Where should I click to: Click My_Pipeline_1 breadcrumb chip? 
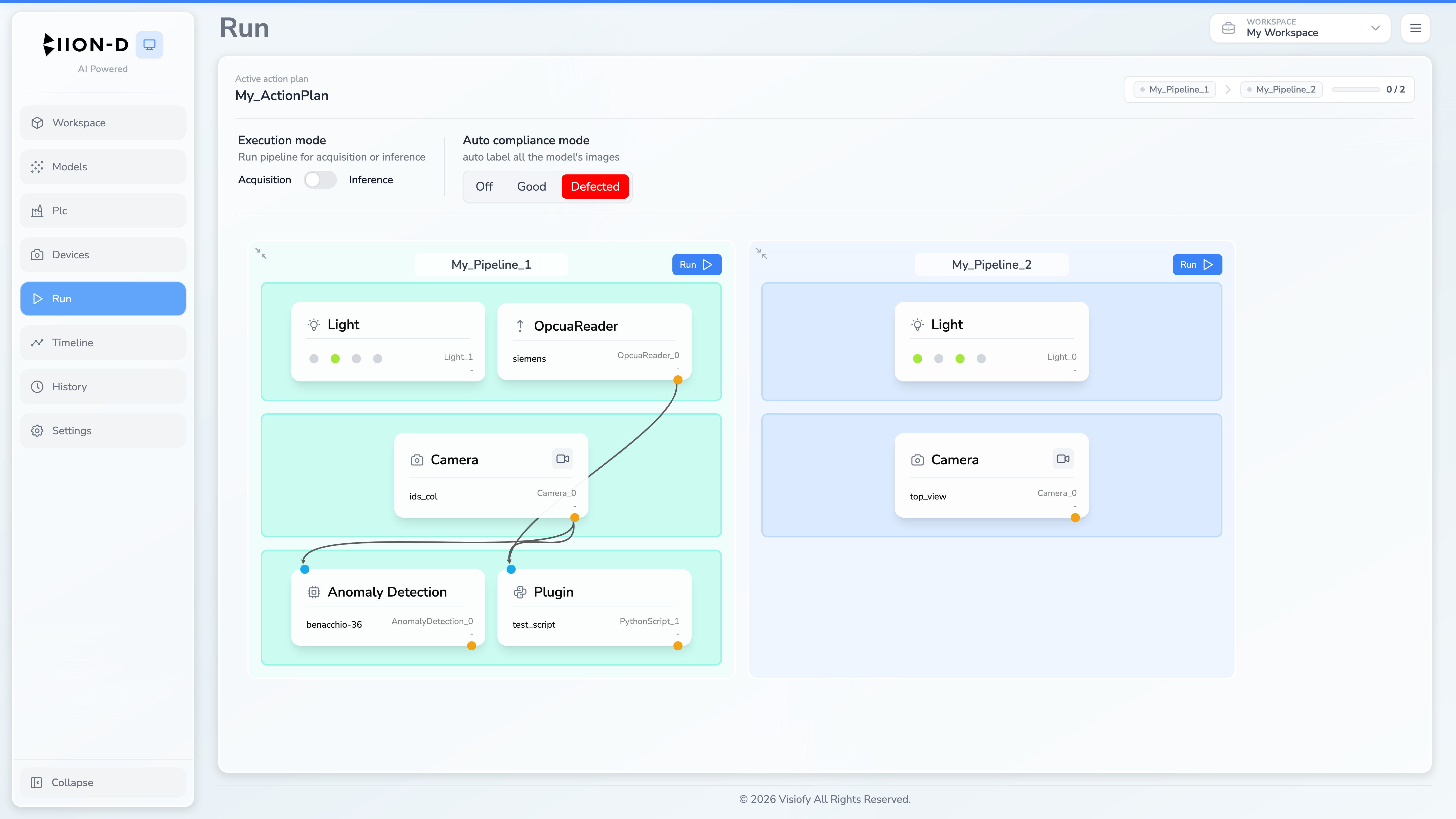pos(1174,89)
